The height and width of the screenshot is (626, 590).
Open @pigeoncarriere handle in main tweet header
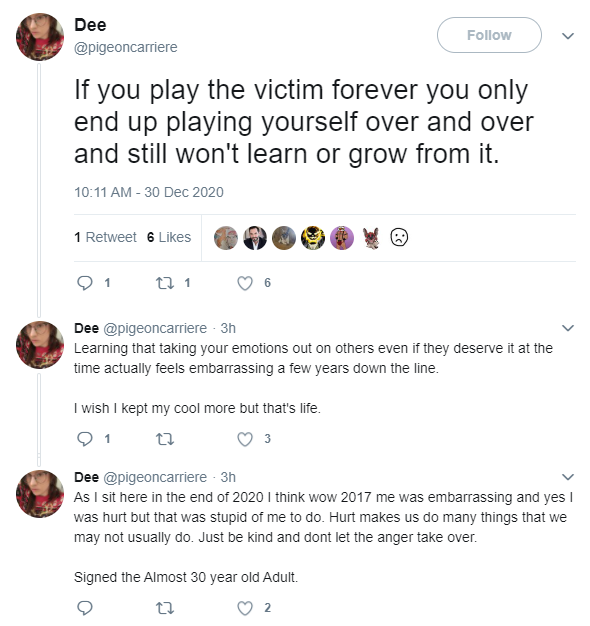point(126,47)
